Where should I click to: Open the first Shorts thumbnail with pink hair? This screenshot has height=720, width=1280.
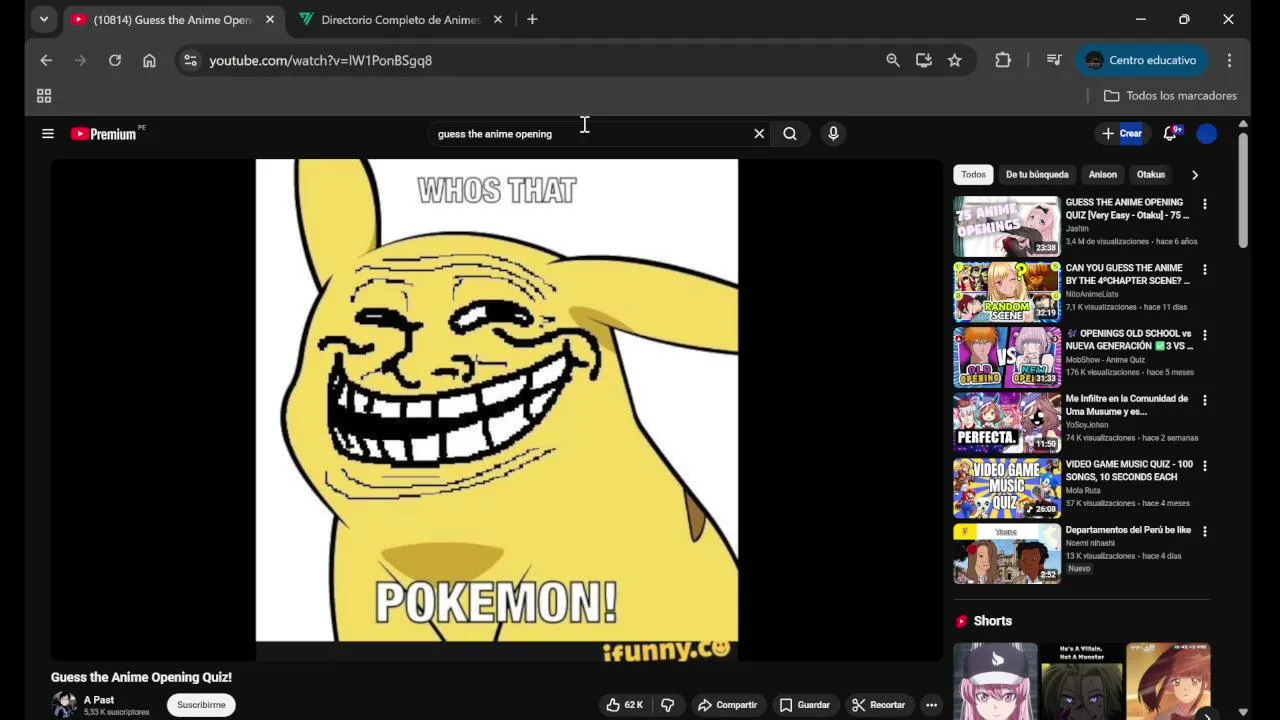995,681
